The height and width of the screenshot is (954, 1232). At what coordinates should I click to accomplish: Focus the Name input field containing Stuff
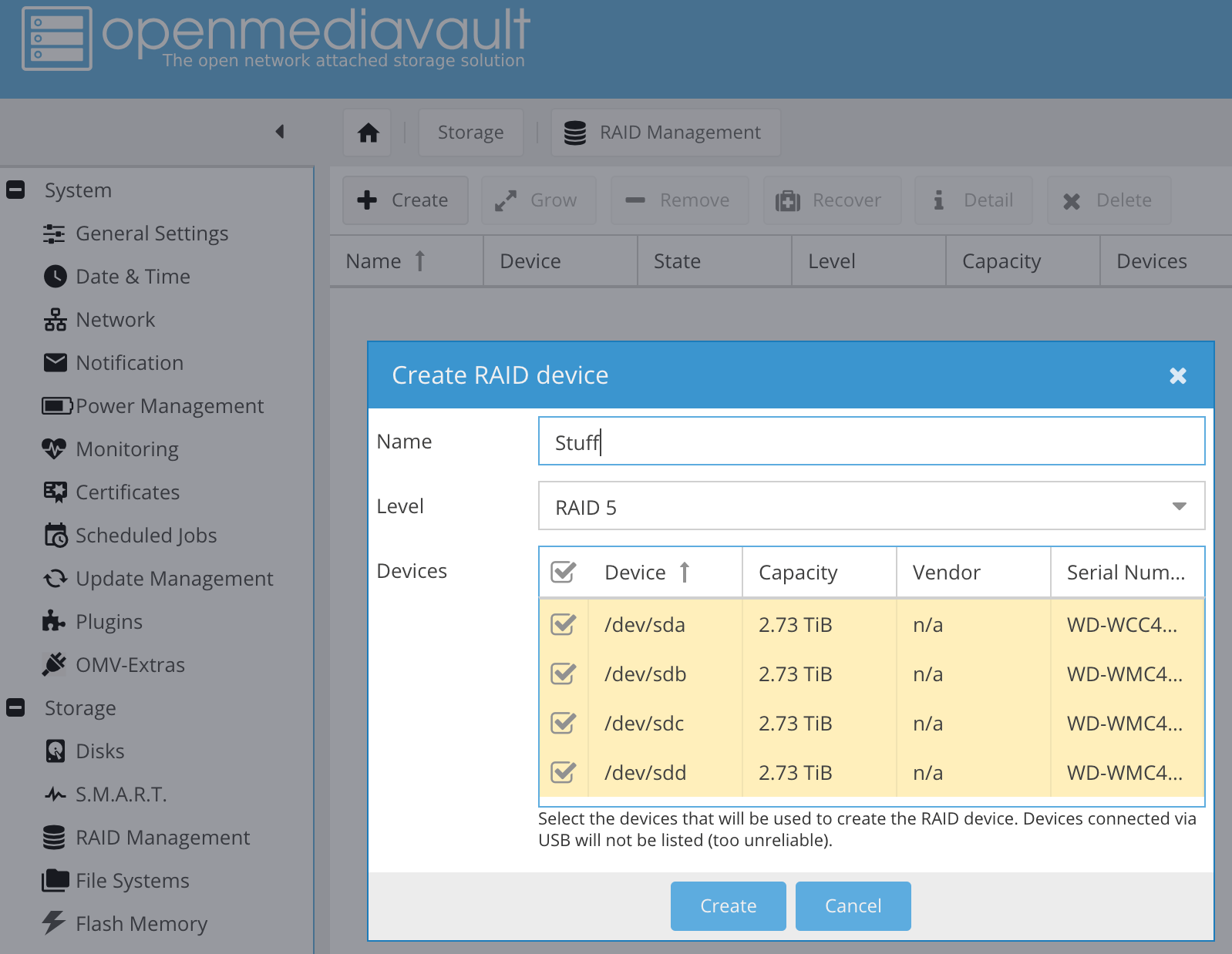coord(871,442)
